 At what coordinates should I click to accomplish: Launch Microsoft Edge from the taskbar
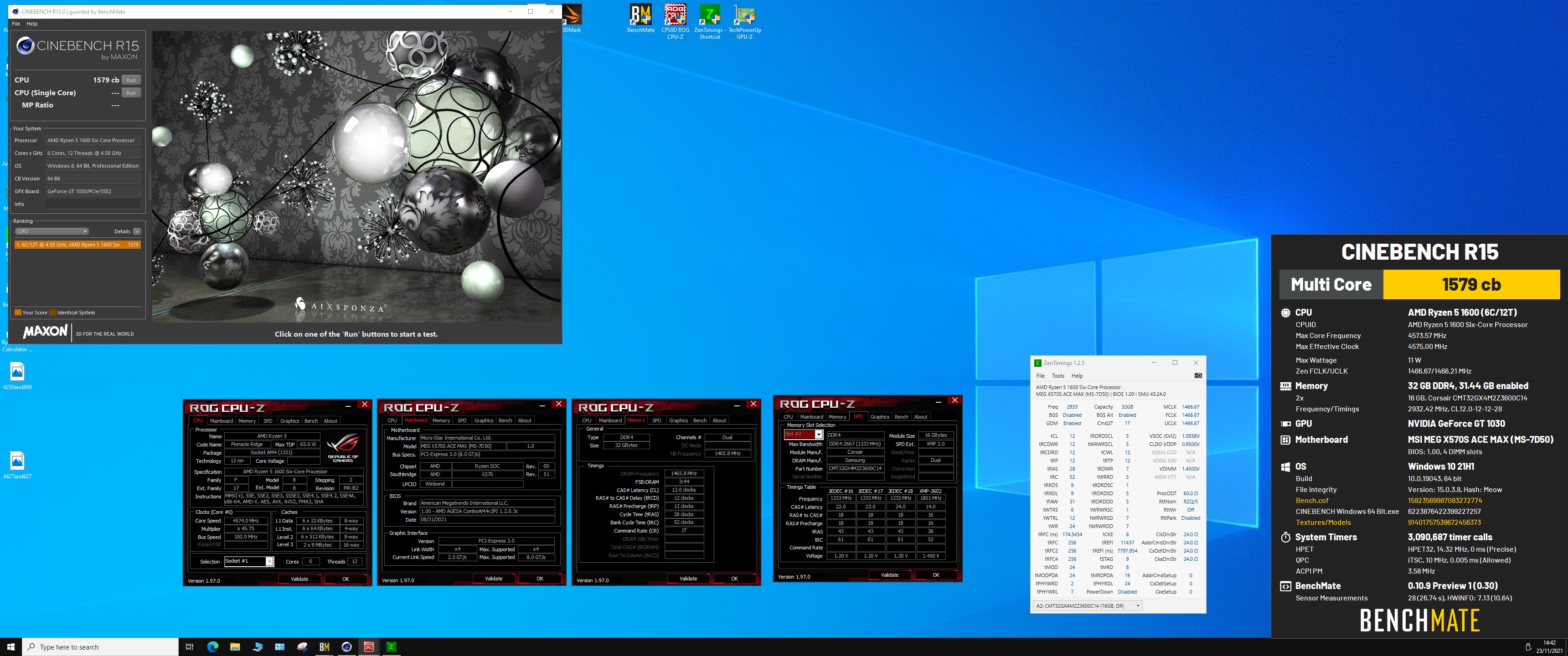(x=212, y=646)
